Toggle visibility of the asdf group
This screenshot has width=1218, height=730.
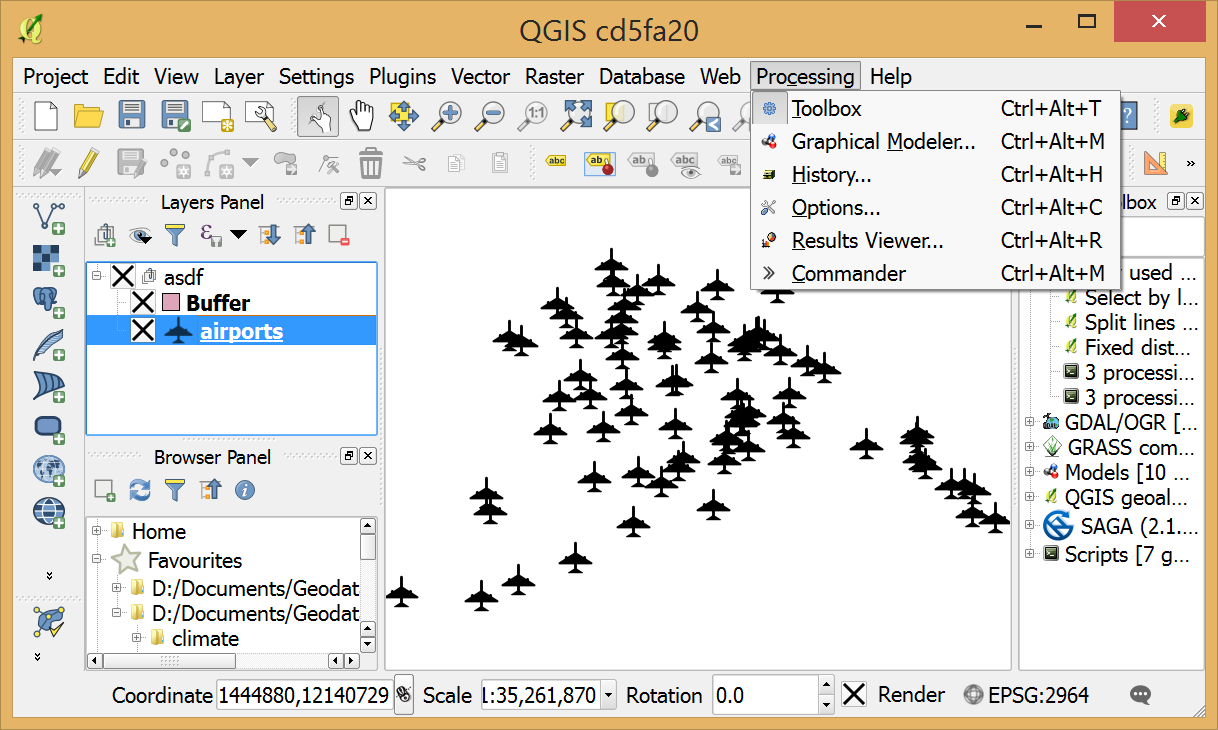(x=122, y=276)
